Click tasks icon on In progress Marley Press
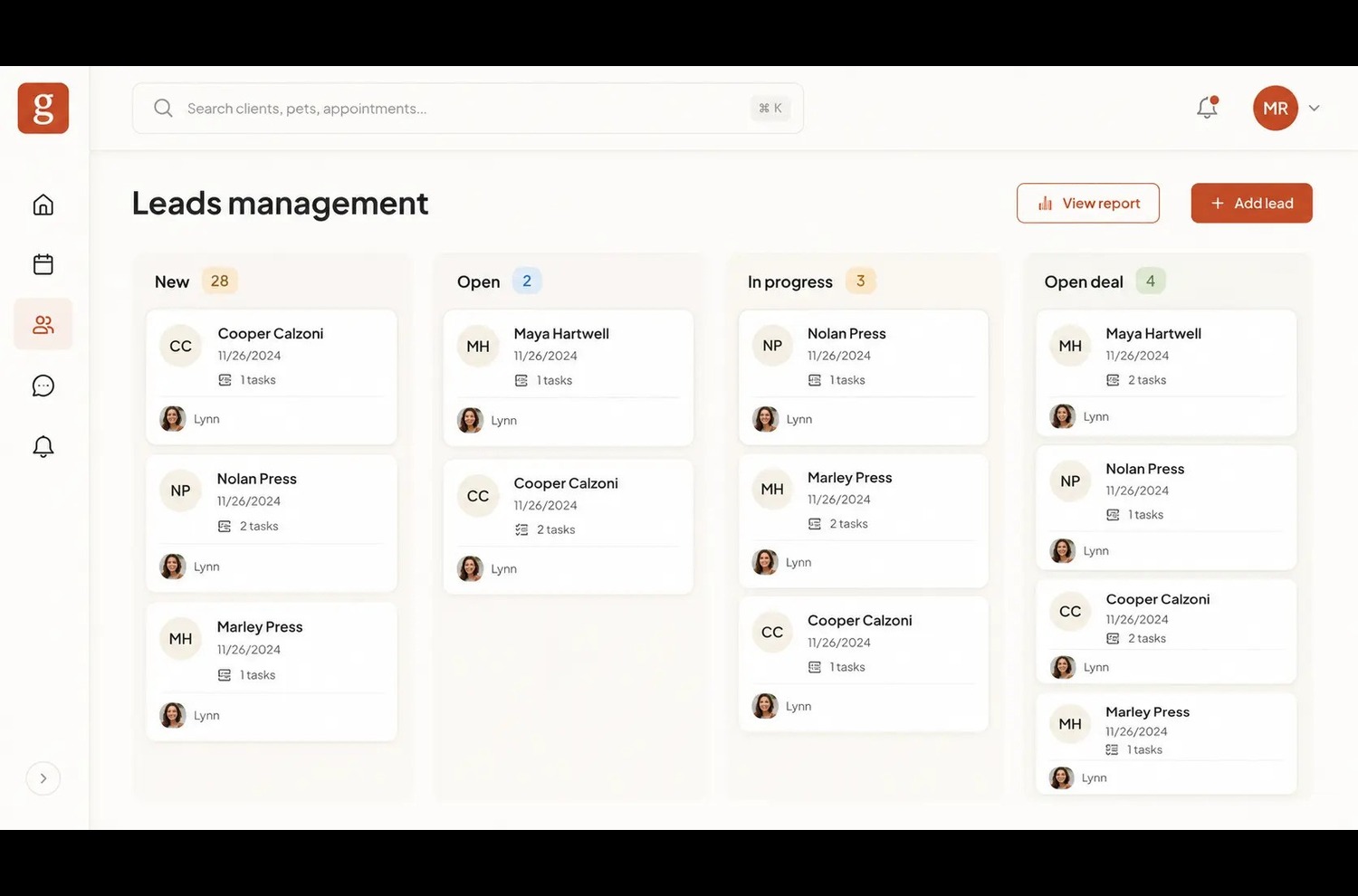Image resolution: width=1358 pixels, height=896 pixels. pos(815,524)
